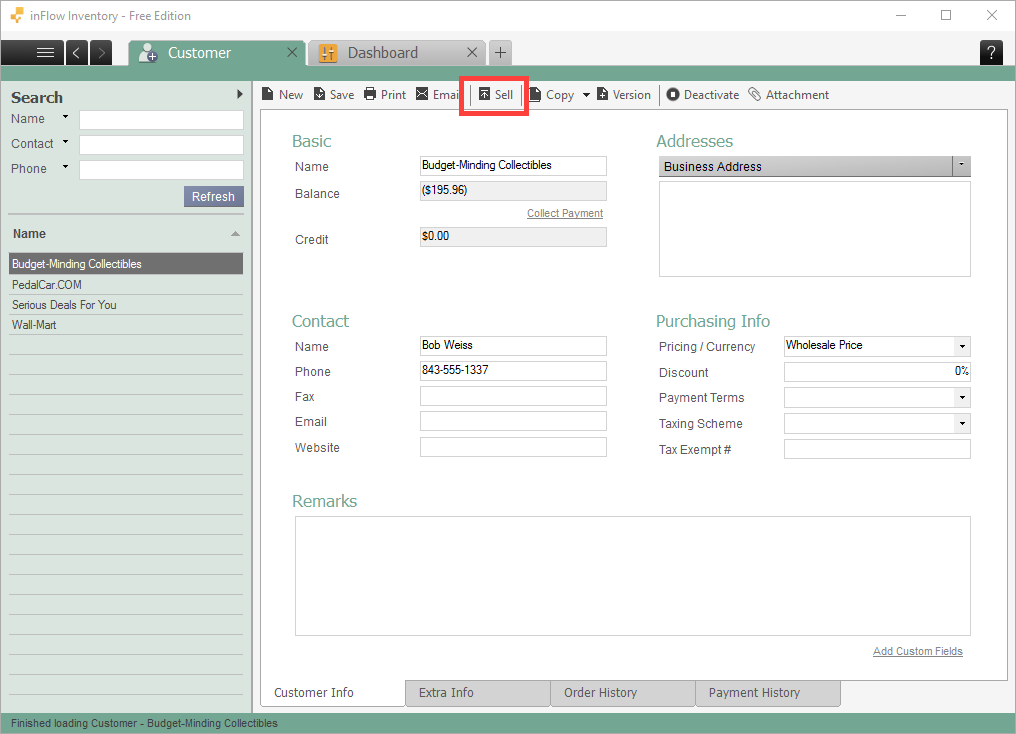Go forward with the right arrow
Screen dimensions: 1016x734
(x=101, y=52)
